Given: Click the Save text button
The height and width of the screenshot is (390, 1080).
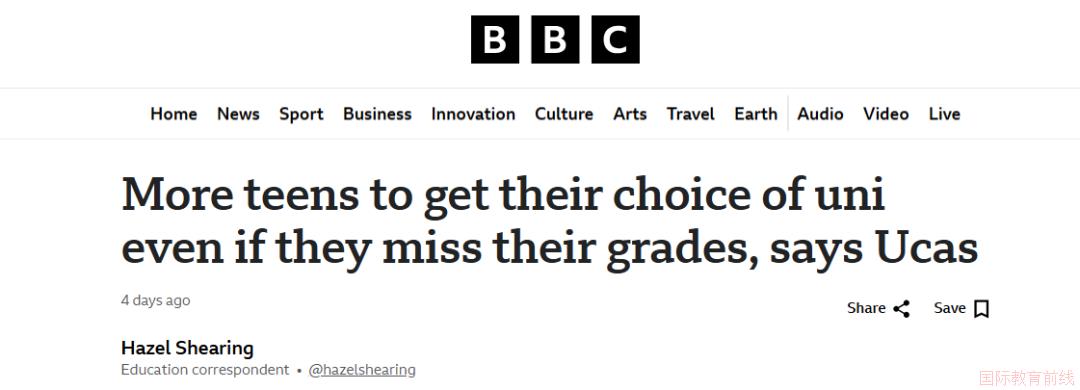Looking at the screenshot, I should click(950, 308).
